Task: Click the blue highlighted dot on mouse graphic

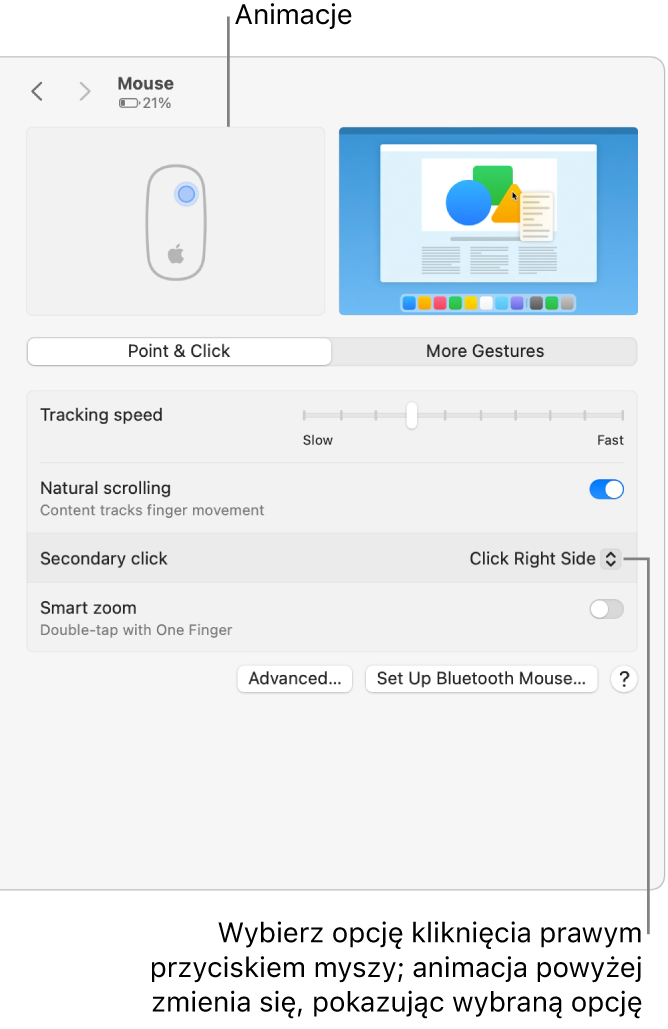Action: point(186,194)
